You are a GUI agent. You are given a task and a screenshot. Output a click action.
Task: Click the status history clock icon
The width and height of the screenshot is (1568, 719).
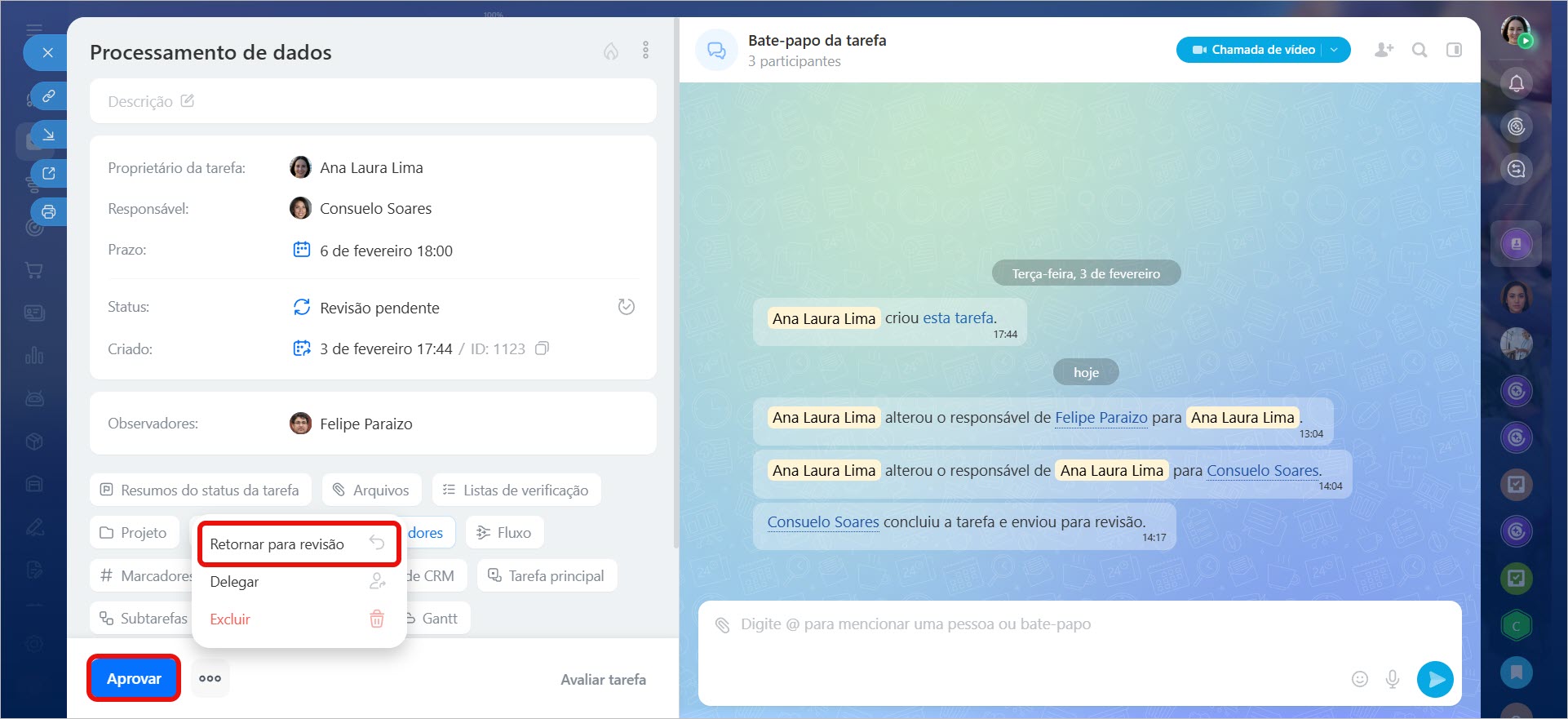click(x=626, y=307)
